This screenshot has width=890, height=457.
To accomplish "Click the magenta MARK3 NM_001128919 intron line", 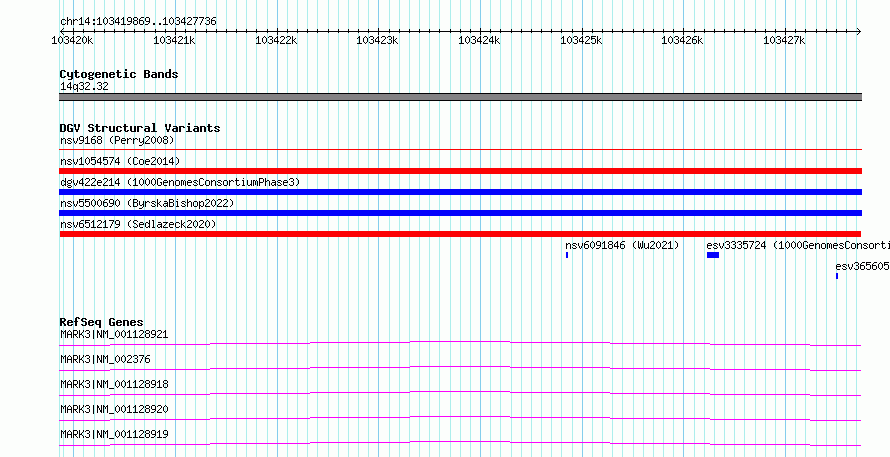I will coord(460,443).
